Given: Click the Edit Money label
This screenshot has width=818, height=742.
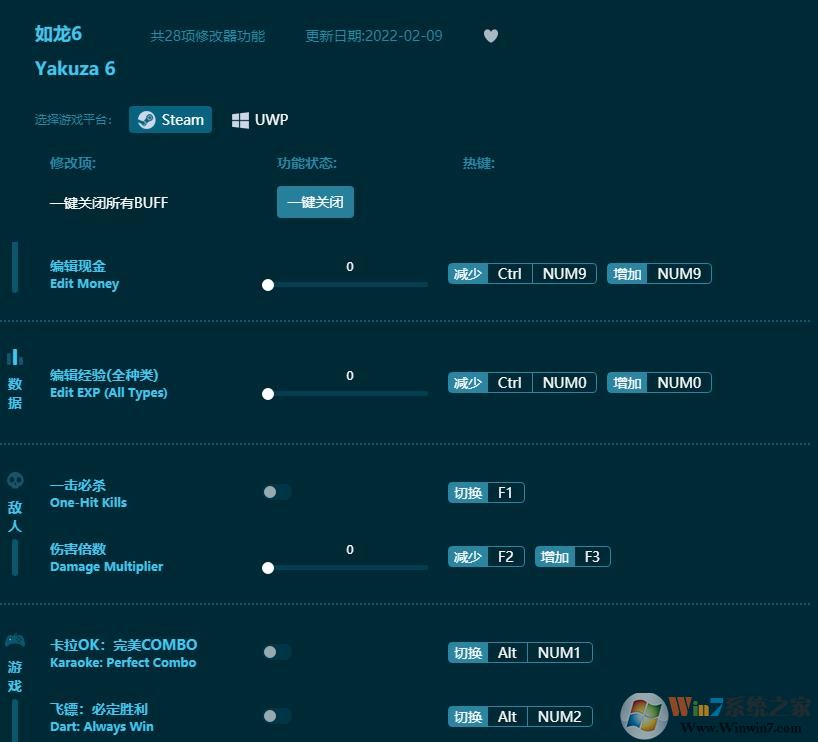Looking at the screenshot, I should [x=85, y=284].
